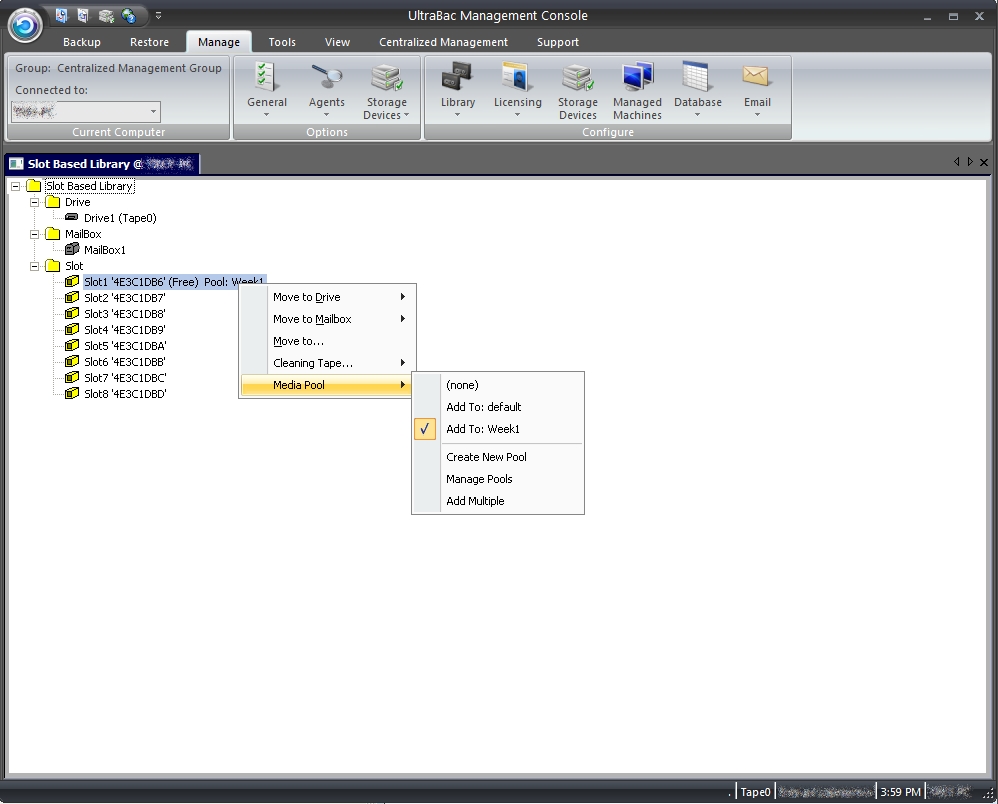Choose Move to... in context menu
Image resolution: width=998 pixels, height=804 pixels.
click(328, 341)
